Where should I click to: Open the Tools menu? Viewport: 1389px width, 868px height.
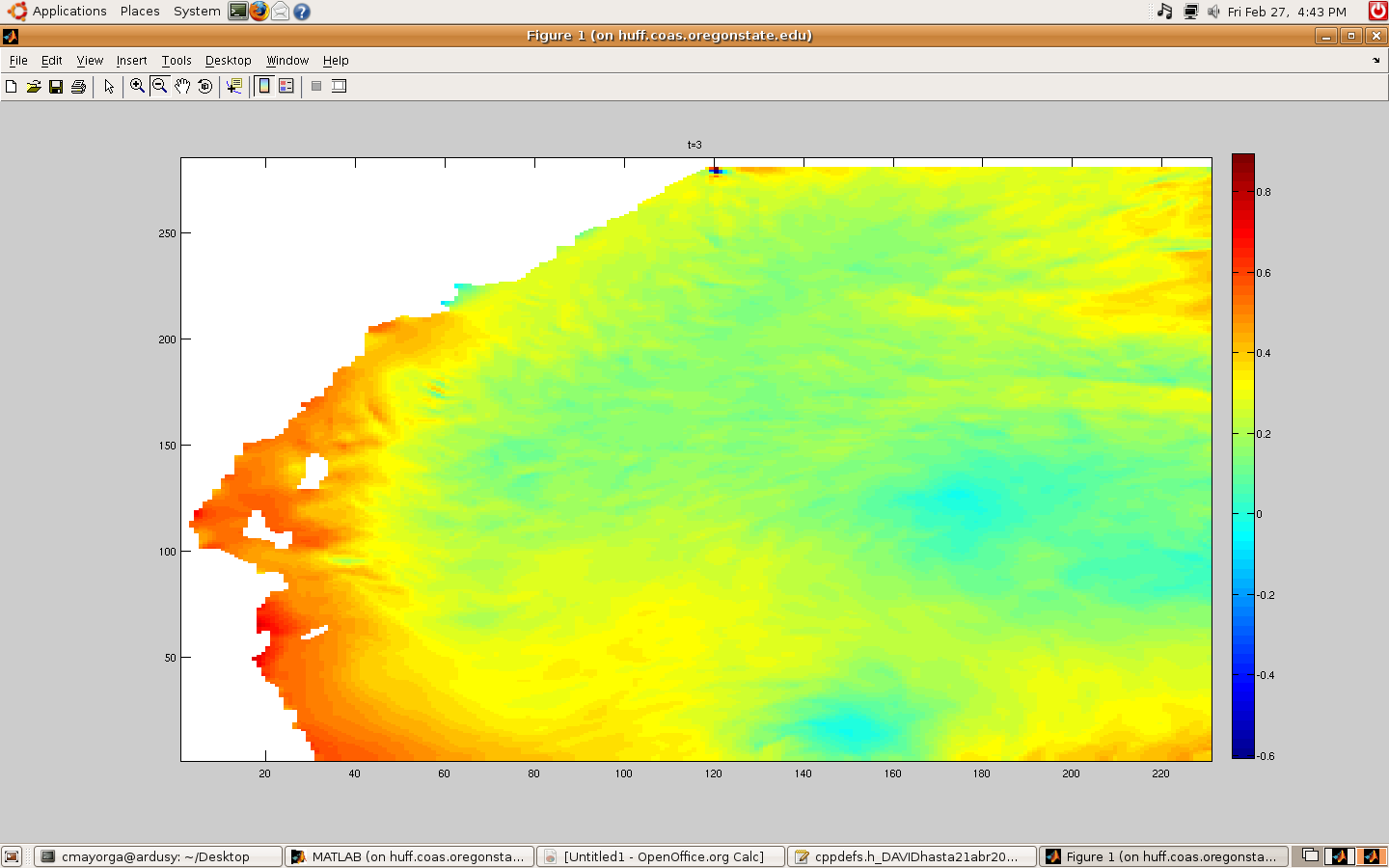click(177, 61)
